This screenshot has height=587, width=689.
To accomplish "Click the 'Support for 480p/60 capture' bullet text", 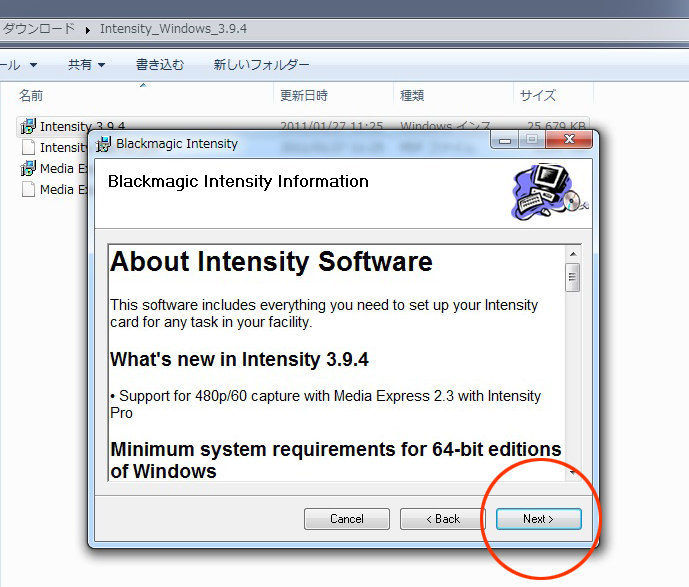I will pos(326,404).
